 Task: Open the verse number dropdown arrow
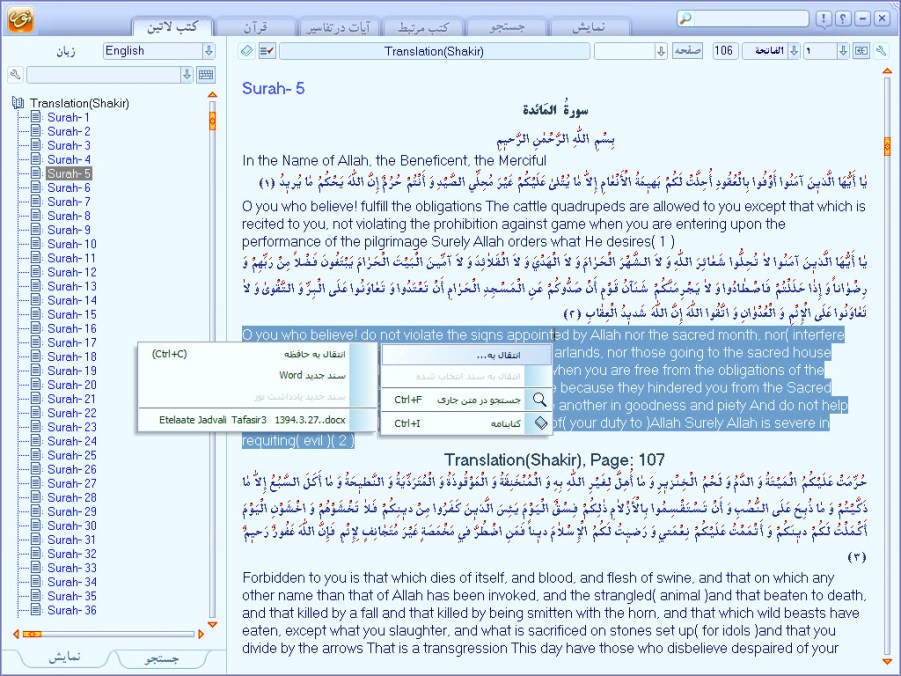pyautogui.click(x=842, y=51)
